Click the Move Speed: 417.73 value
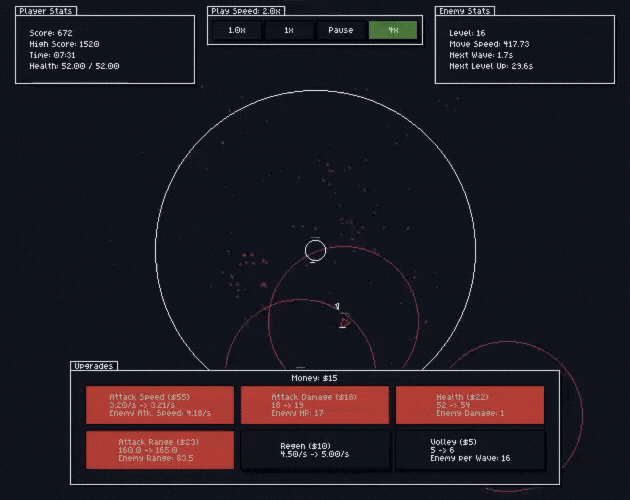 click(489, 44)
